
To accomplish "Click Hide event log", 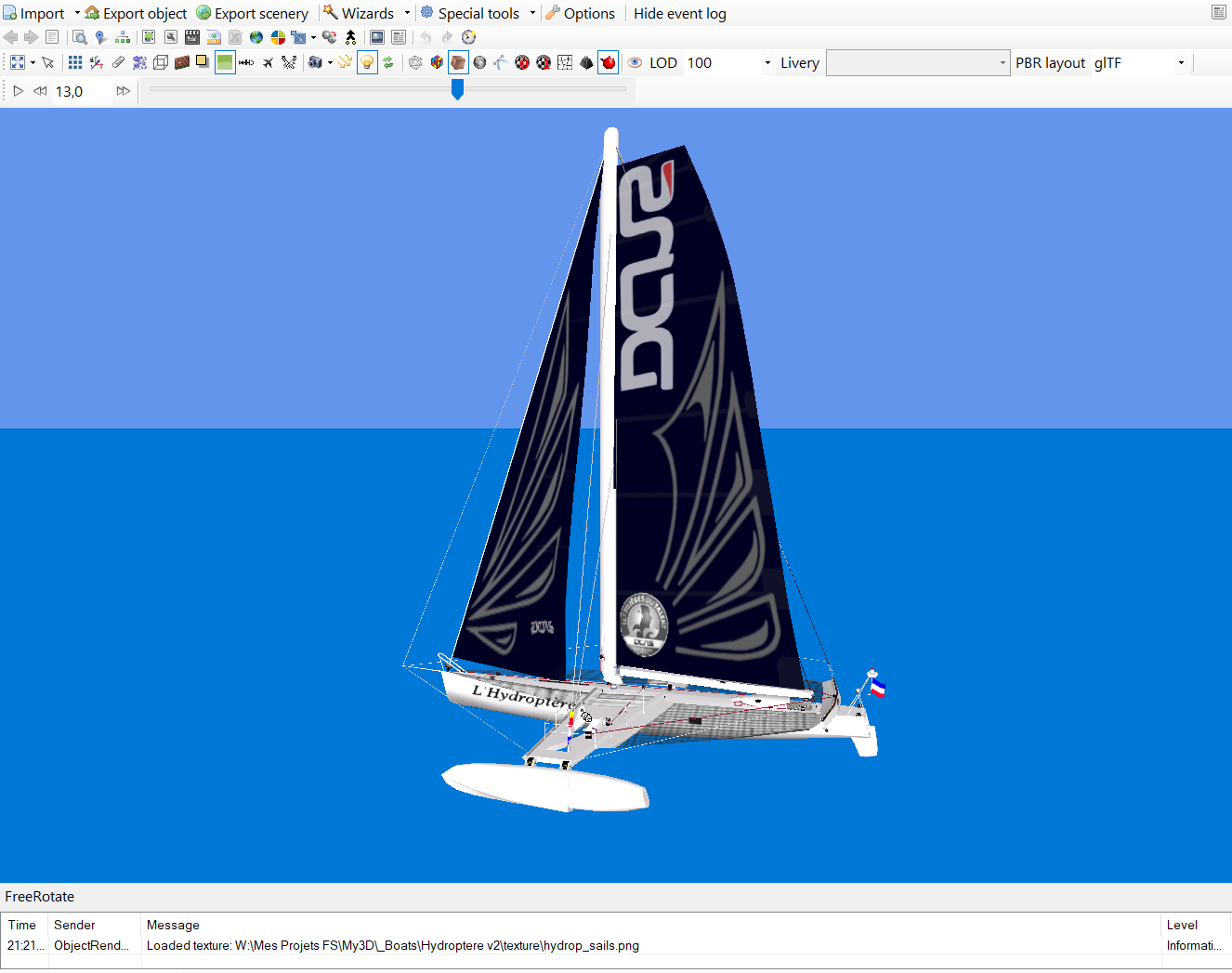I will click(680, 13).
